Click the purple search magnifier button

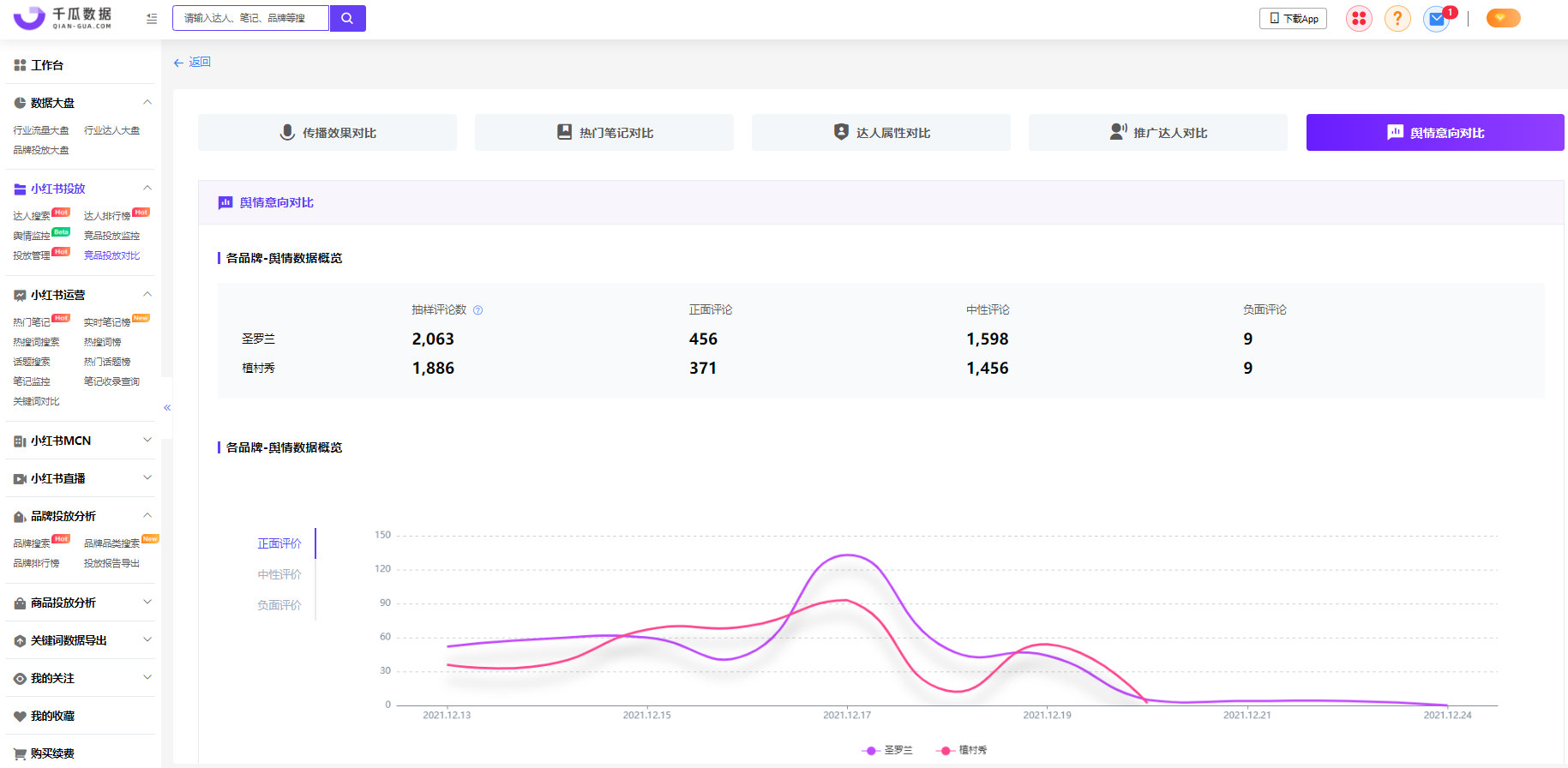pyautogui.click(x=347, y=18)
